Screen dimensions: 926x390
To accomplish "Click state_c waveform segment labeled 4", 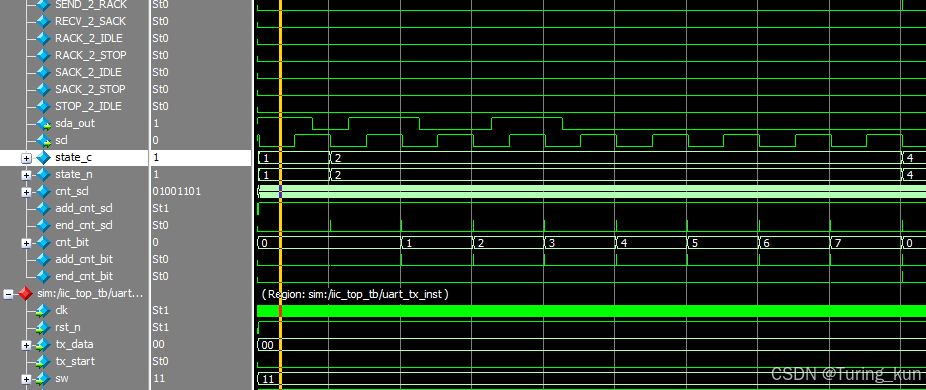I will pos(914,158).
